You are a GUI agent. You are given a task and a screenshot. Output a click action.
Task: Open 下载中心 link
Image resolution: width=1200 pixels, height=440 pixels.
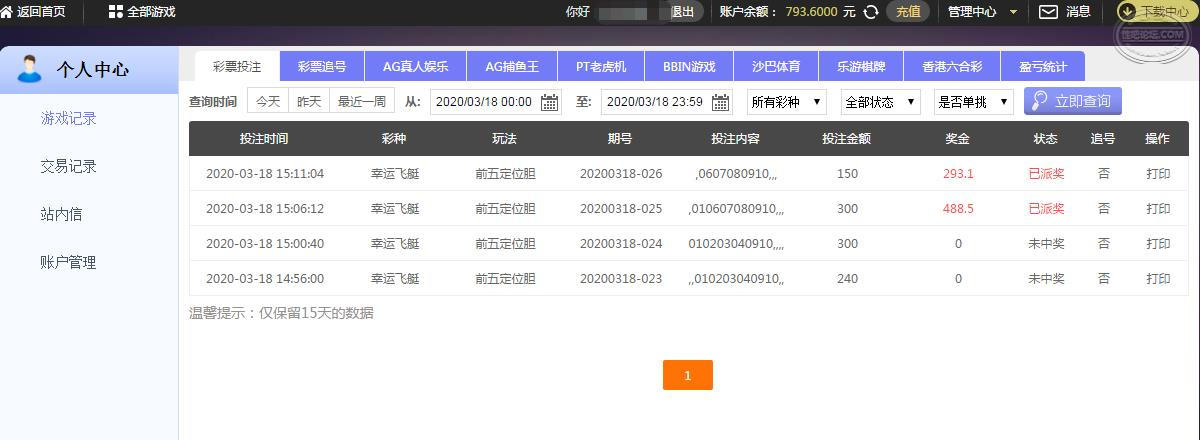point(1165,12)
